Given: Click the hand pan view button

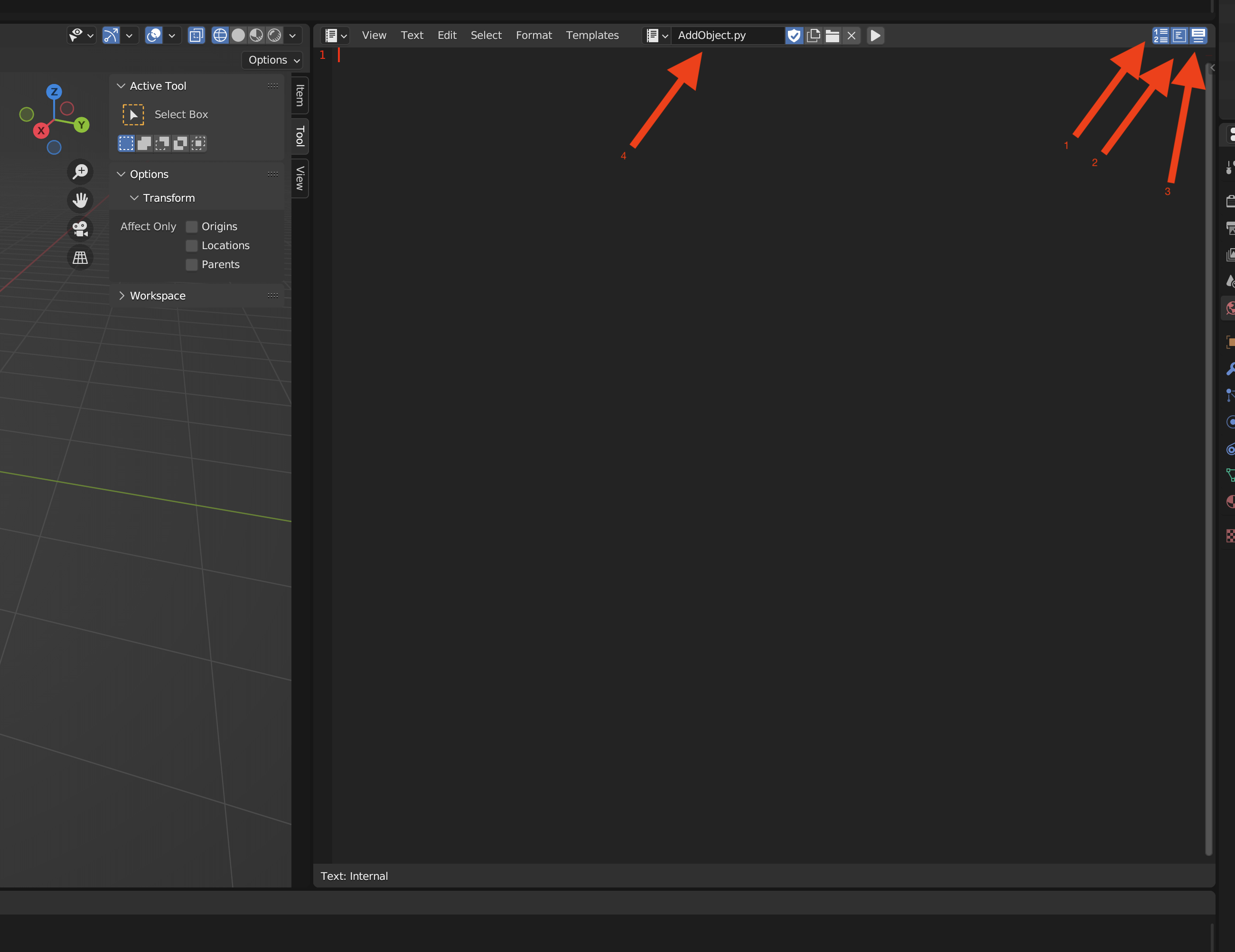Looking at the screenshot, I should pyautogui.click(x=80, y=199).
